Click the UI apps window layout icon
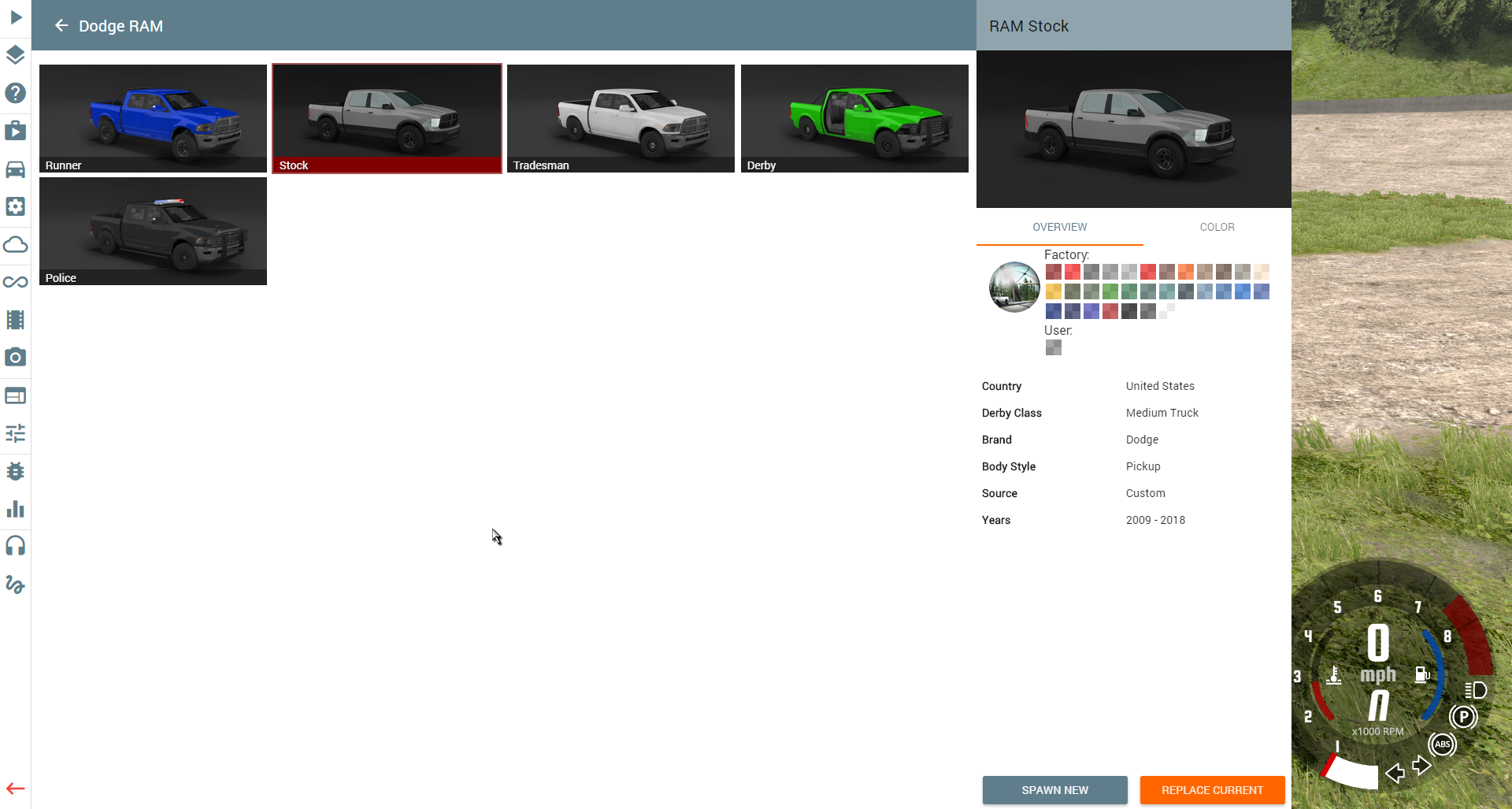1512x809 pixels. (16, 395)
